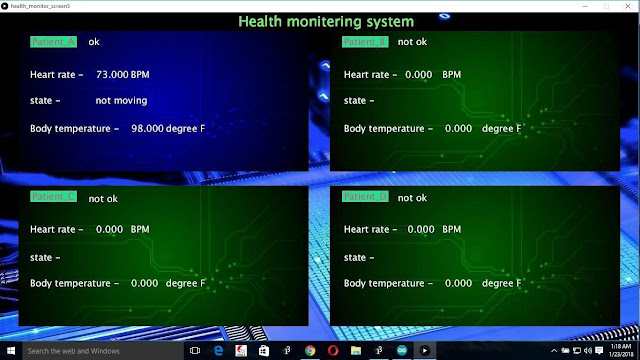The image size is (640, 360).
Task: Click Patient D's body temperature 0.000 value
Action: pyautogui.click(x=458, y=283)
